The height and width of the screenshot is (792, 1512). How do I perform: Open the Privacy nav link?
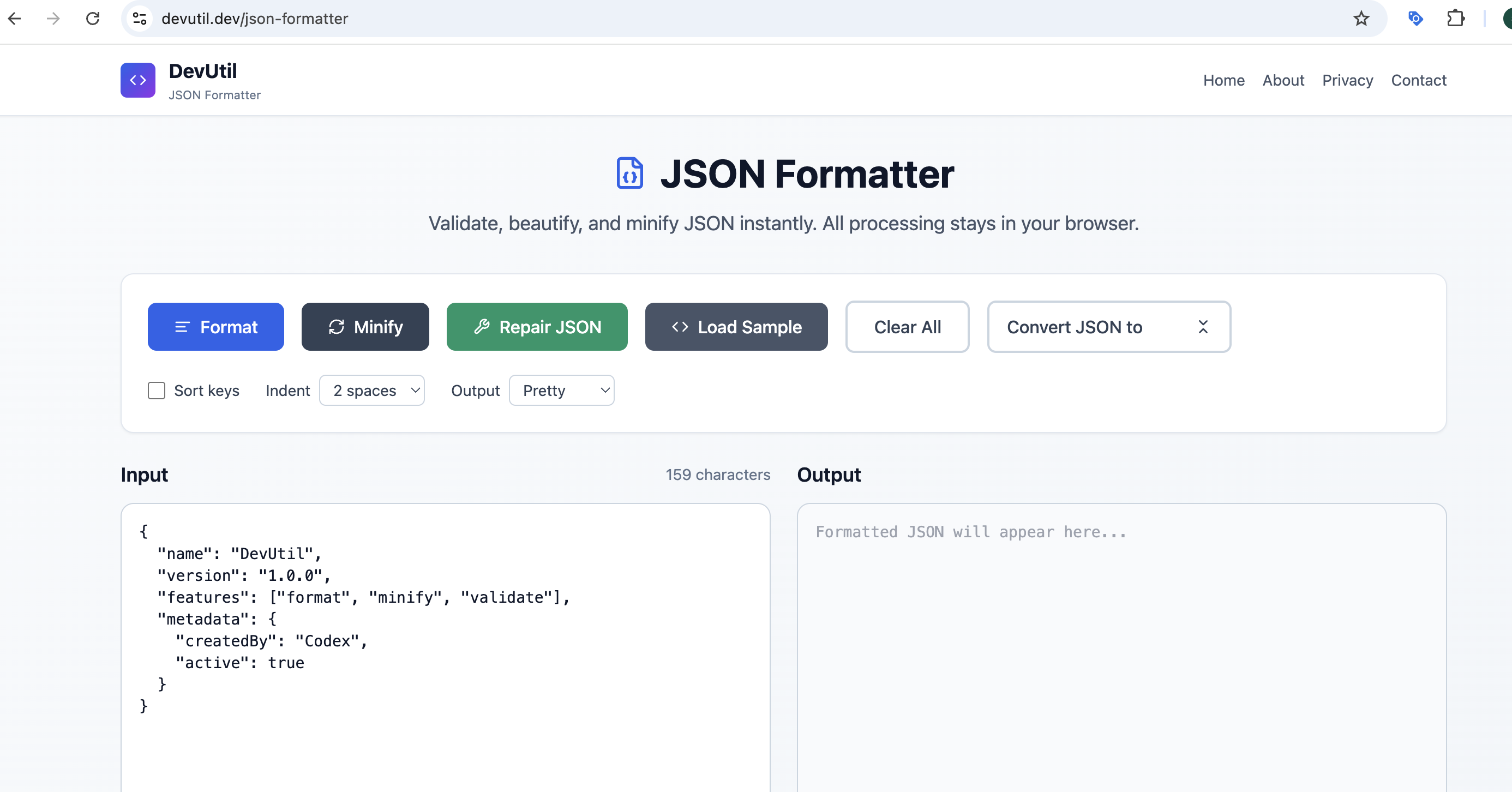pos(1347,80)
